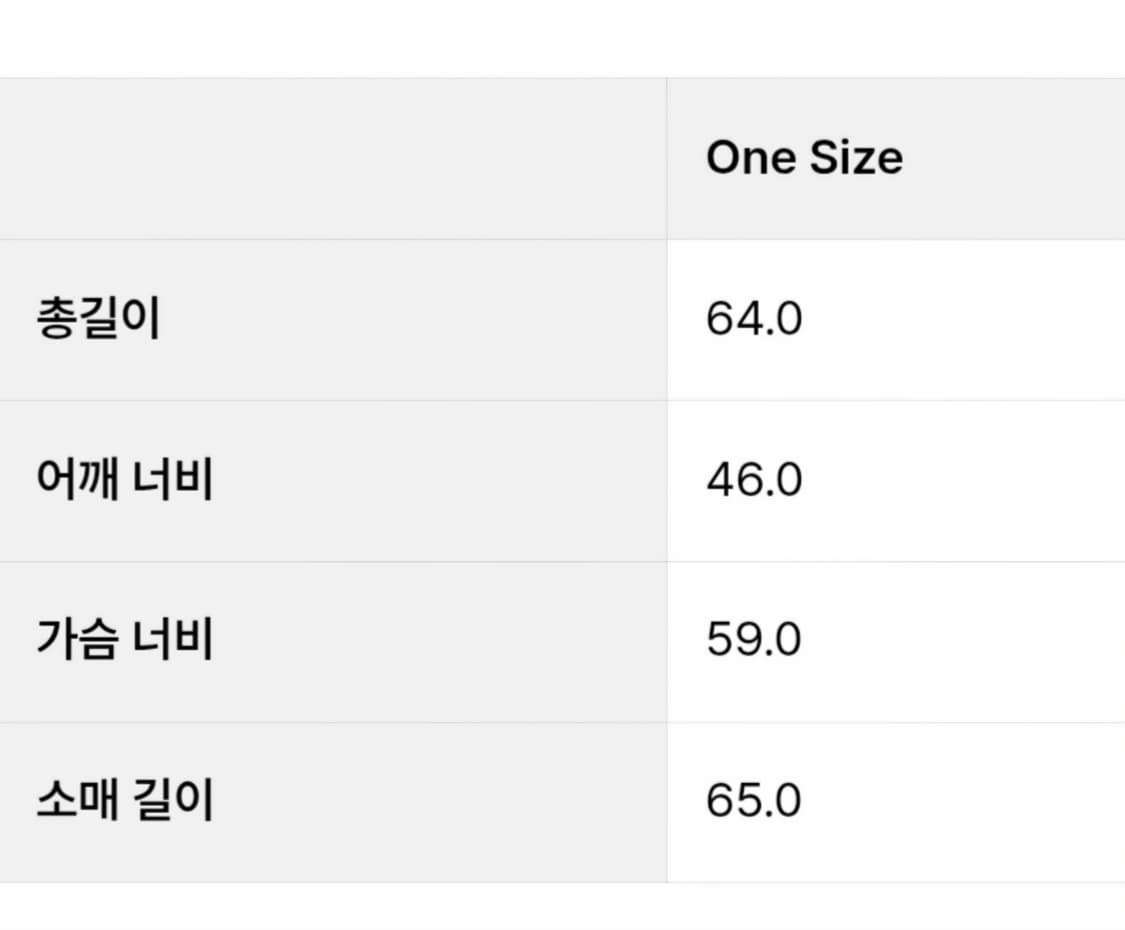Viewport: 1125px width, 930px height.
Task: Tap the value beside 가슴 너비
Action: [x=754, y=641]
